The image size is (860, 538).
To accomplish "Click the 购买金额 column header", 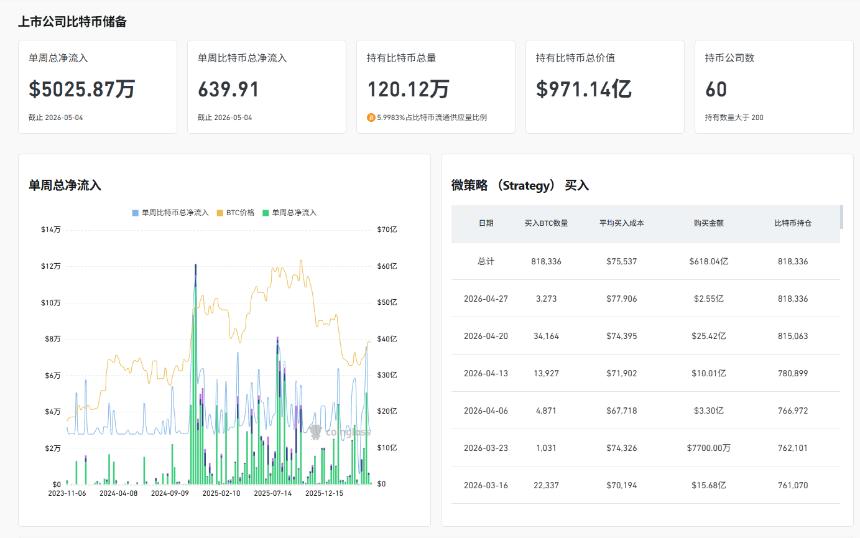I will (709, 223).
